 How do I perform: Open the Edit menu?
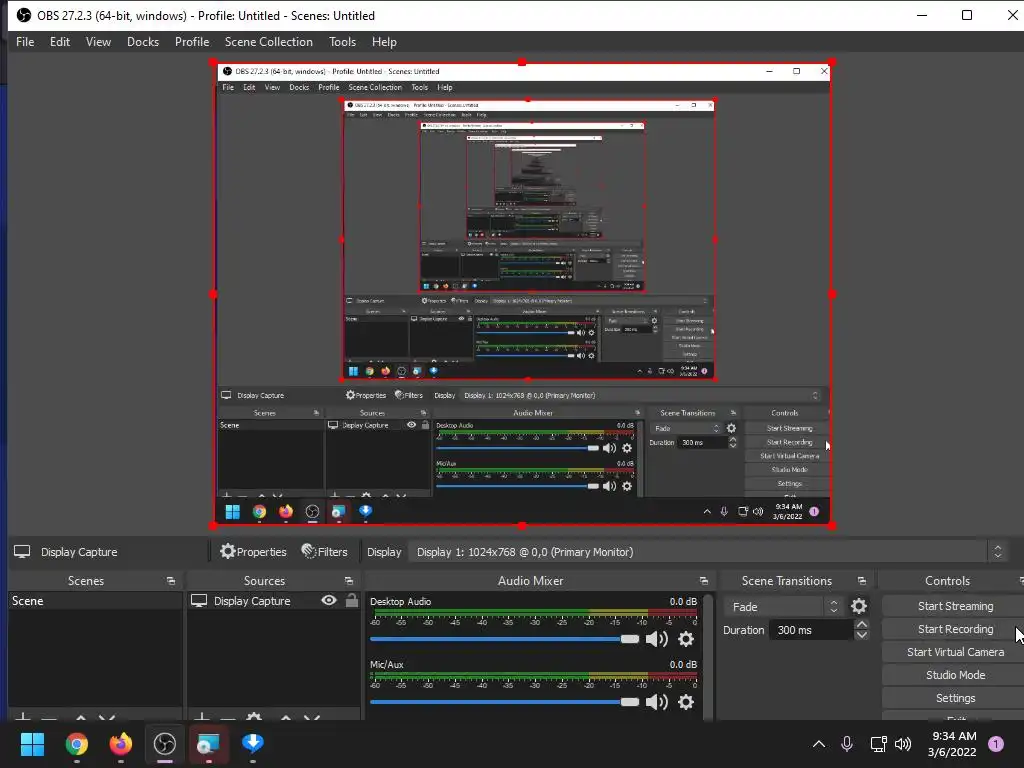pos(59,42)
